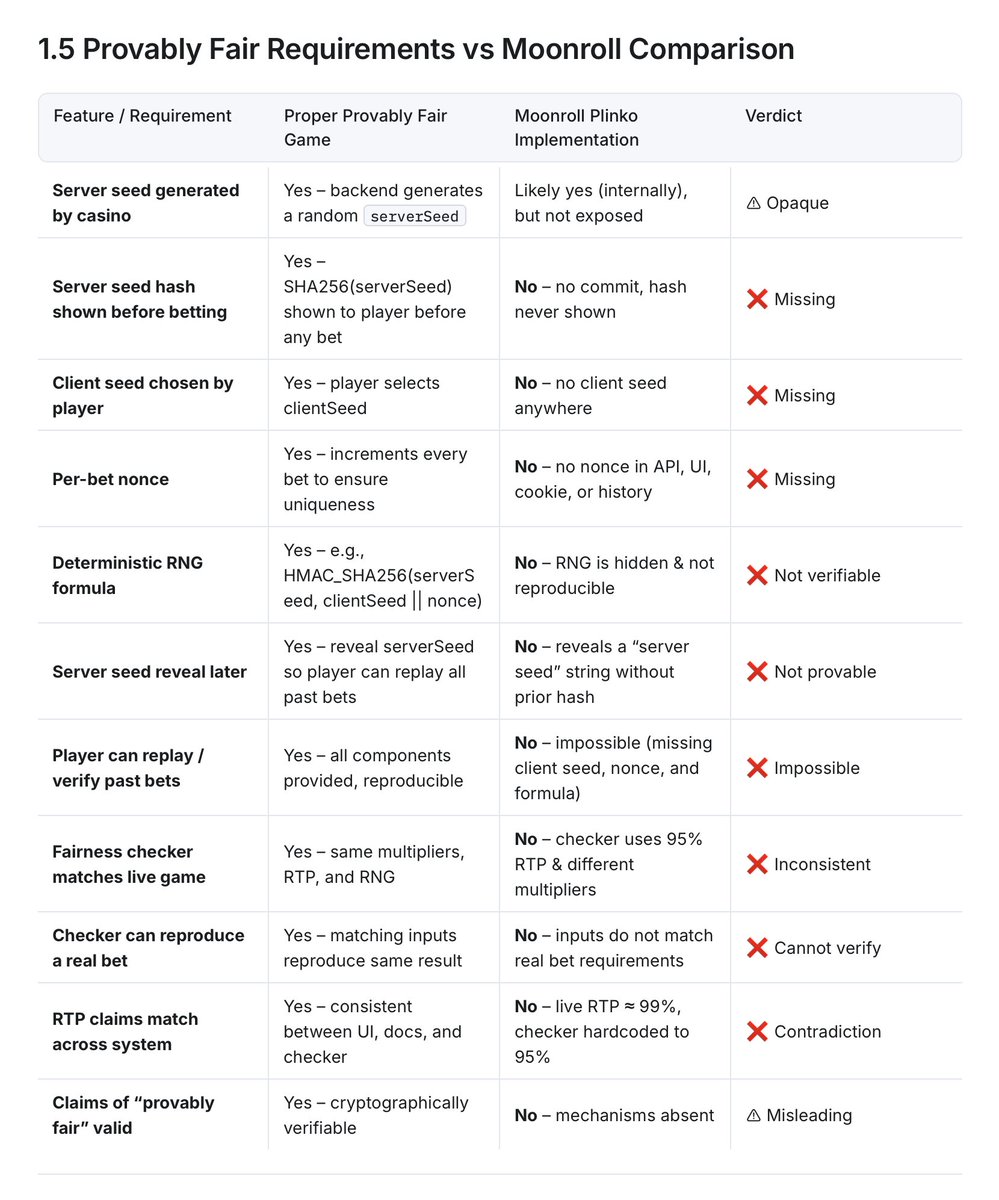Click the warning icon next to Misleading
The image size is (999, 1200).
click(x=753, y=1115)
